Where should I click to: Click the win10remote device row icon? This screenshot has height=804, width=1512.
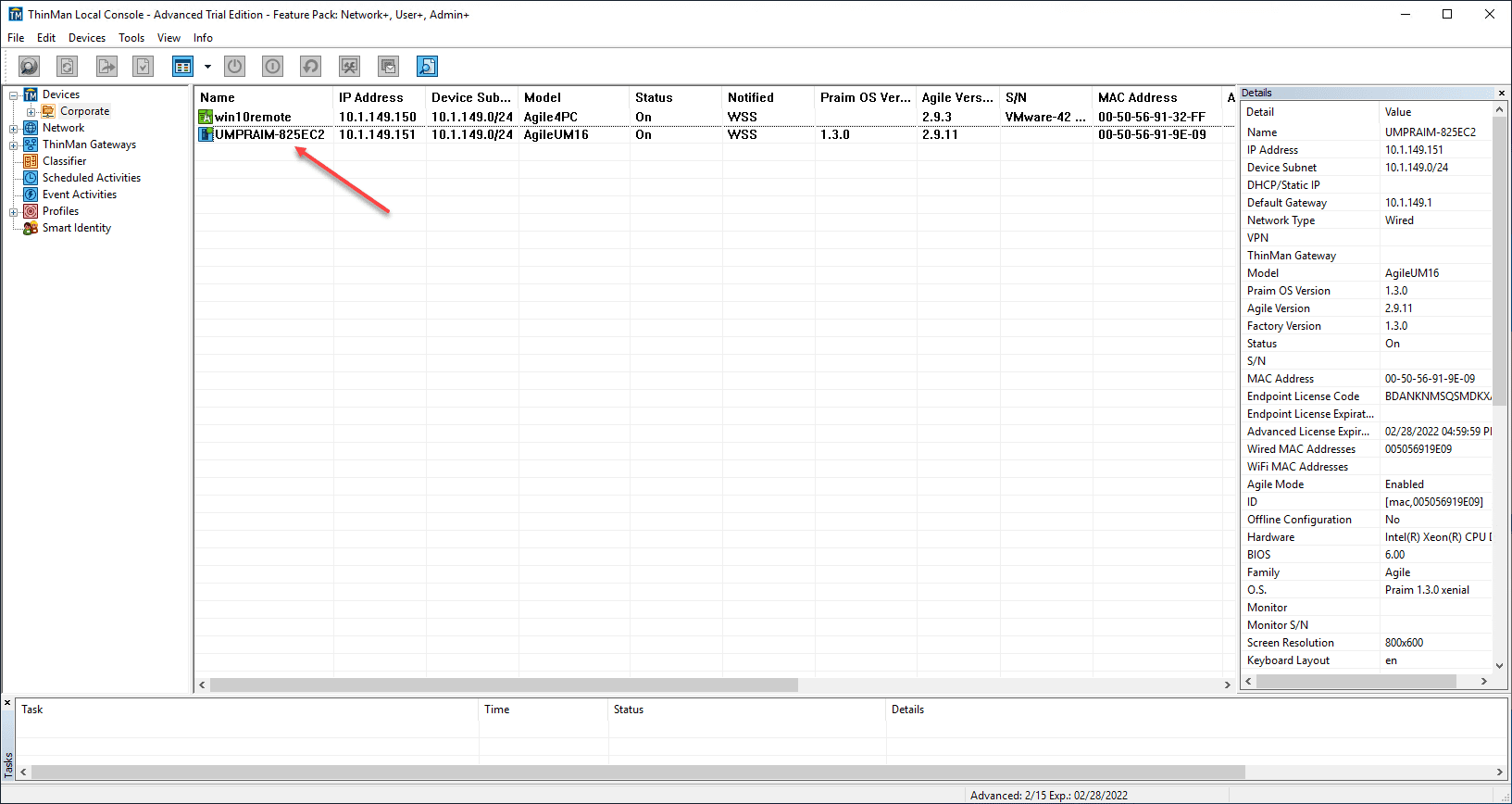[x=206, y=117]
